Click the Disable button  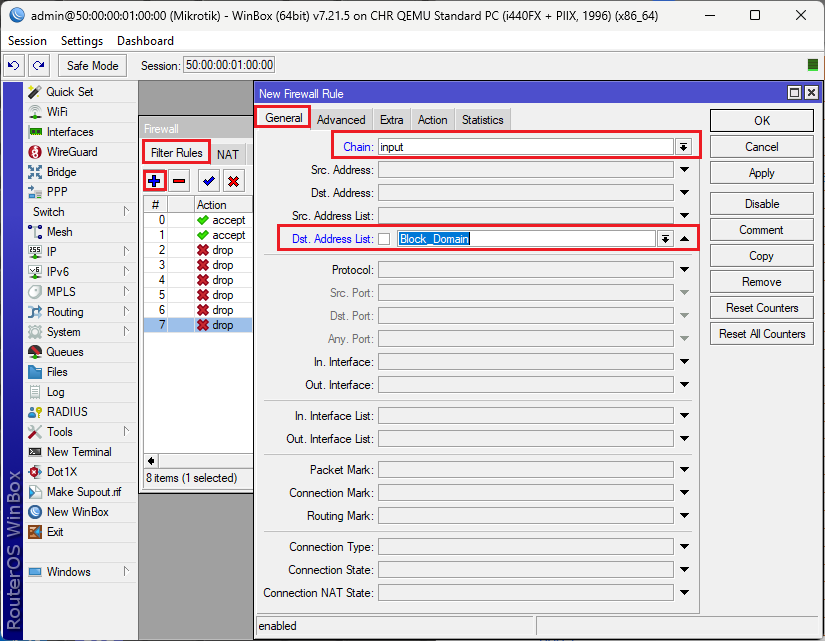click(x=761, y=204)
